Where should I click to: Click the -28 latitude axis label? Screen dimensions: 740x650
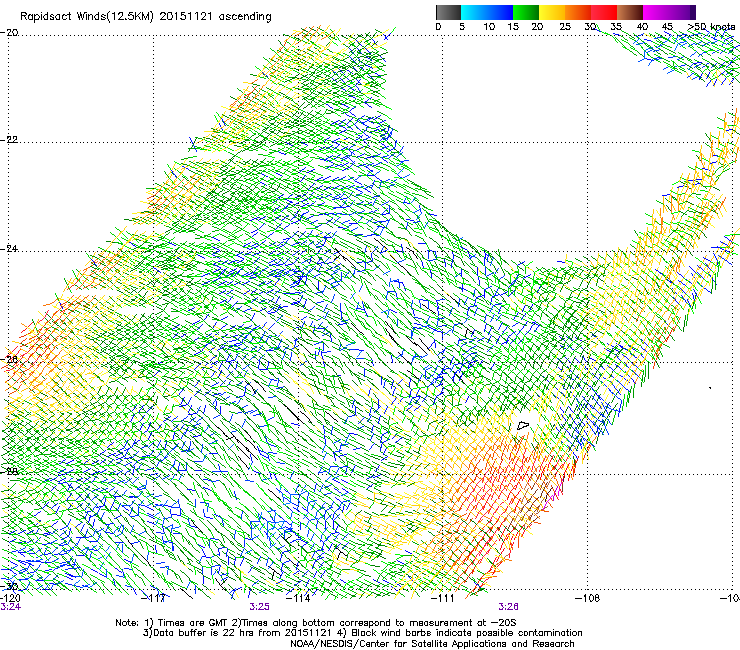tap(9, 472)
